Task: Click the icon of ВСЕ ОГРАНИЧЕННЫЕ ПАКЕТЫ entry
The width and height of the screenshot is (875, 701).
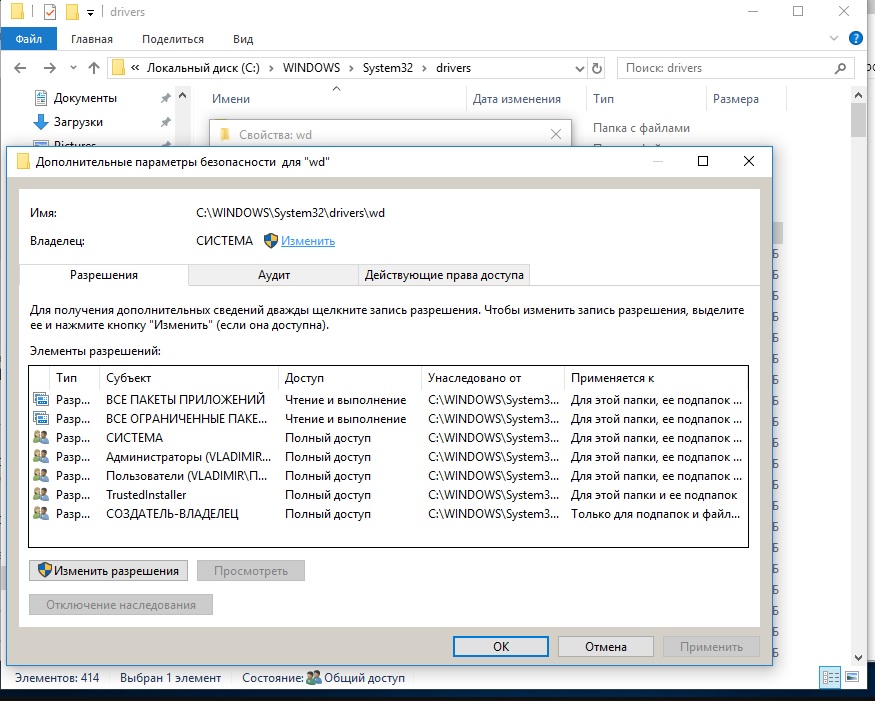Action: point(41,418)
